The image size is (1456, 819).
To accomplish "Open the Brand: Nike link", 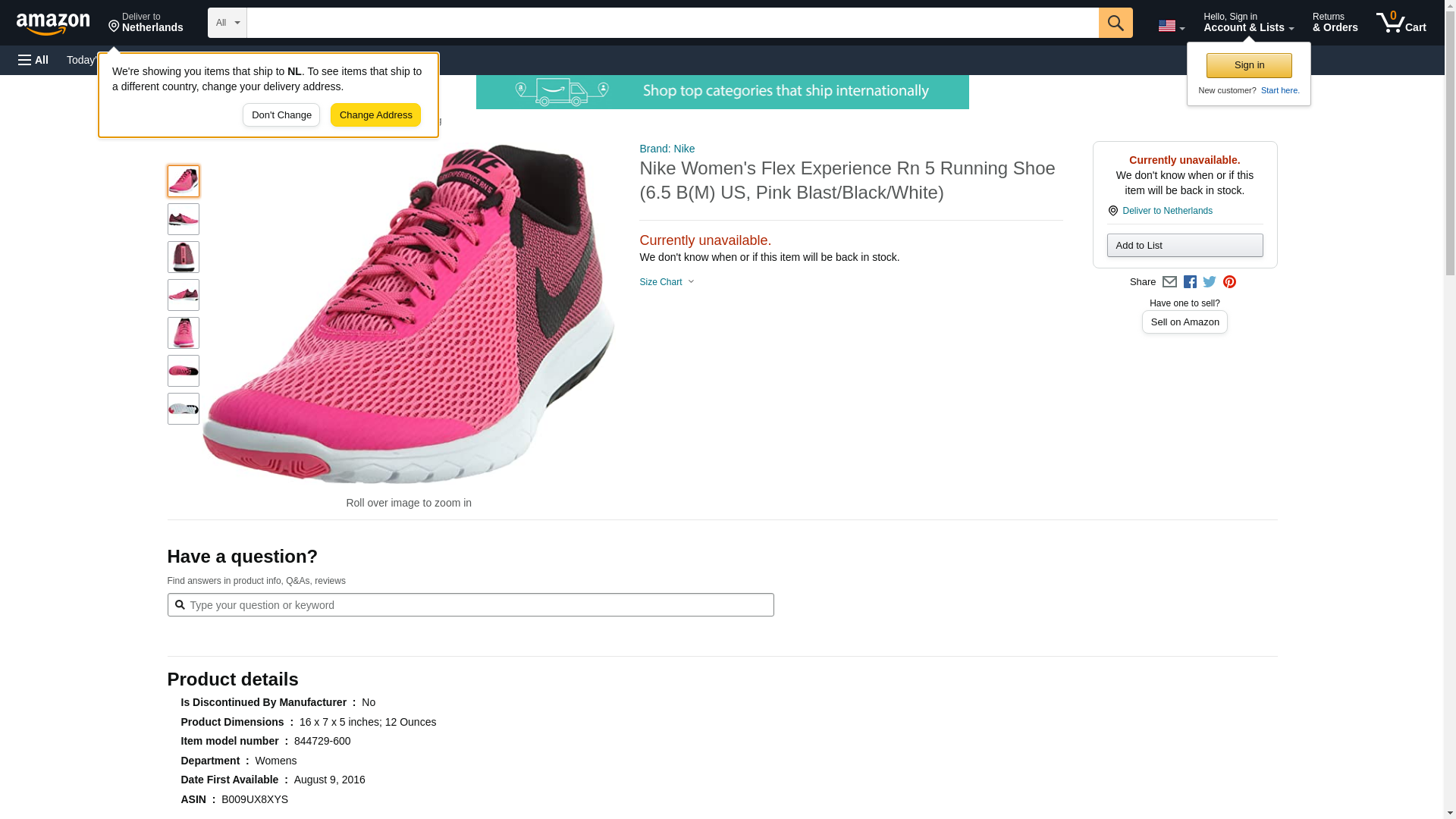I will 667,149.
